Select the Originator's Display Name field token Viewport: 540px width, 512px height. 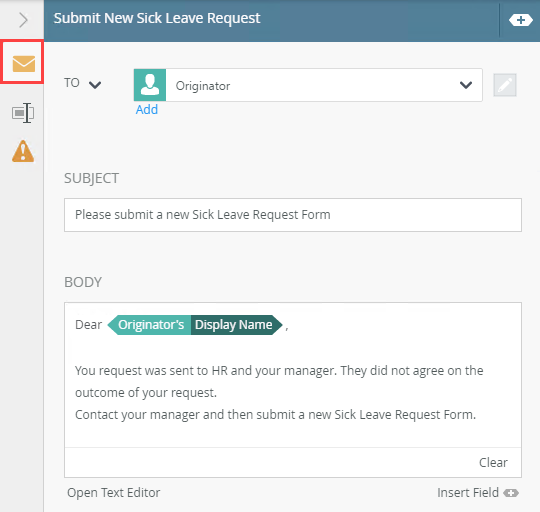coord(195,325)
